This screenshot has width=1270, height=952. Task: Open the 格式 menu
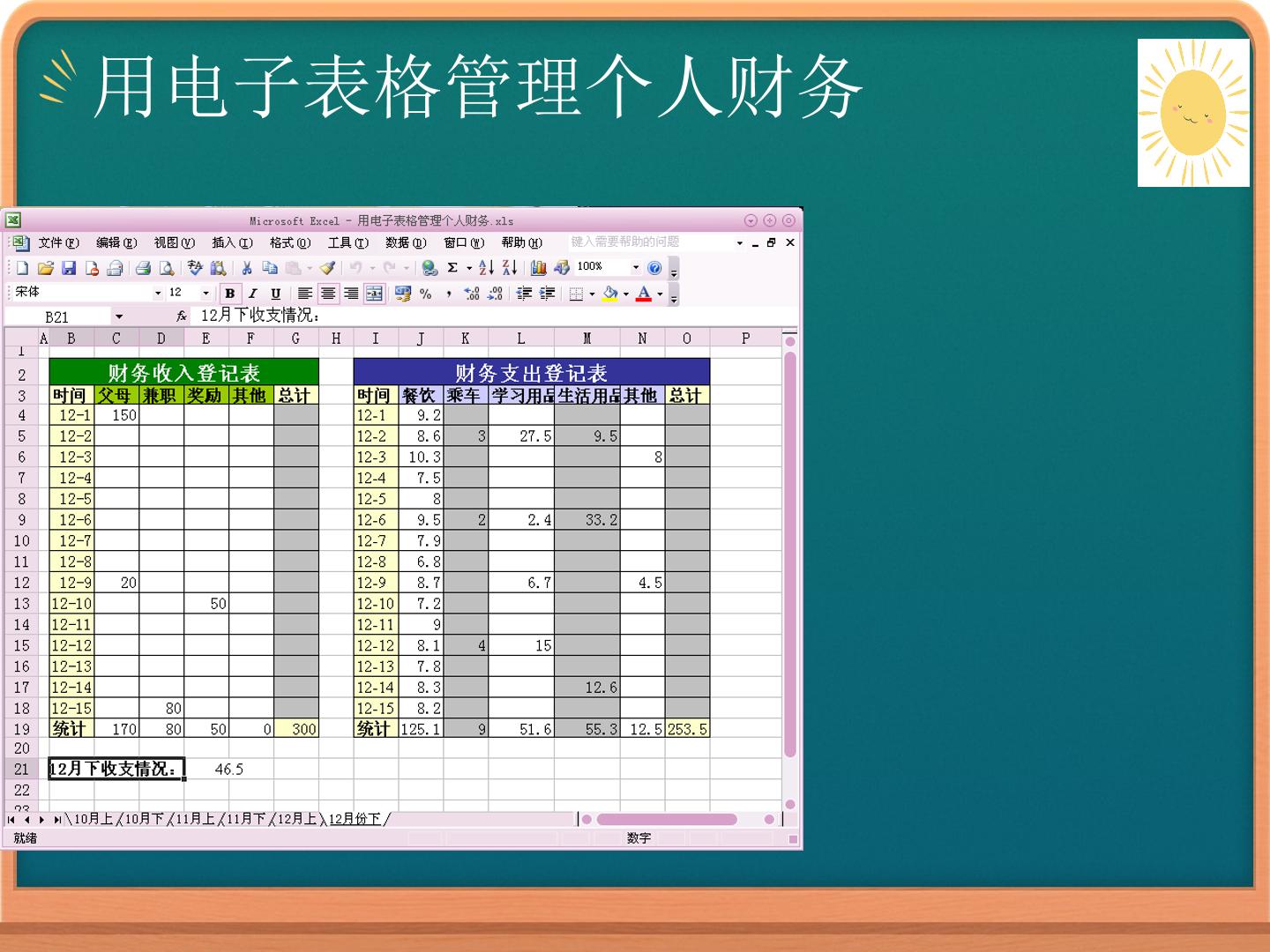click(x=290, y=242)
